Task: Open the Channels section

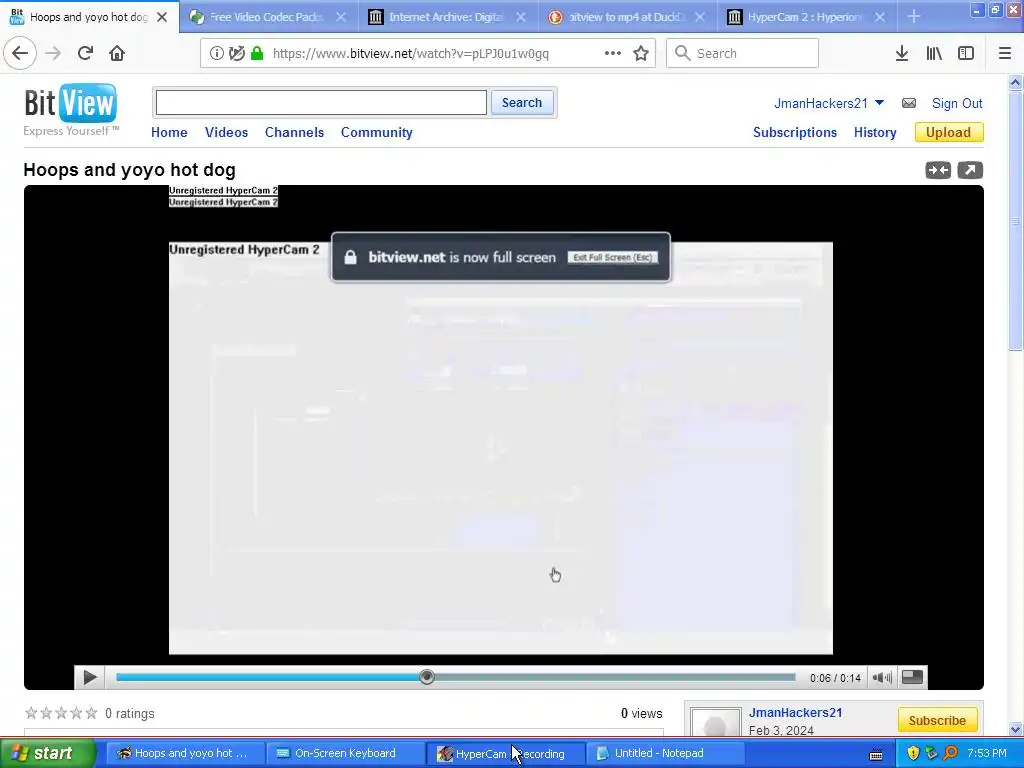Action: point(295,133)
